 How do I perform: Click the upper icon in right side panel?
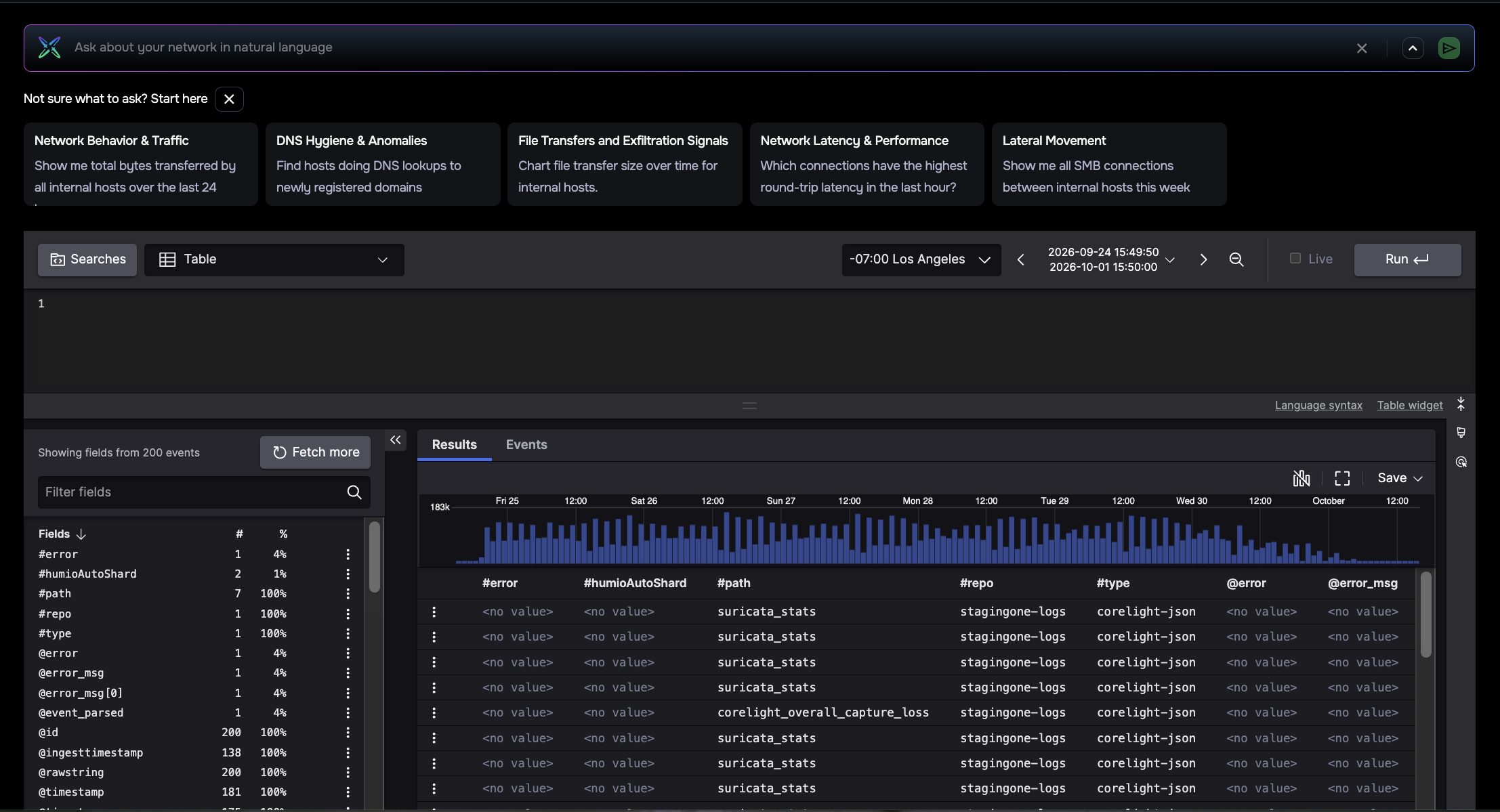(x=1461, y=433)
